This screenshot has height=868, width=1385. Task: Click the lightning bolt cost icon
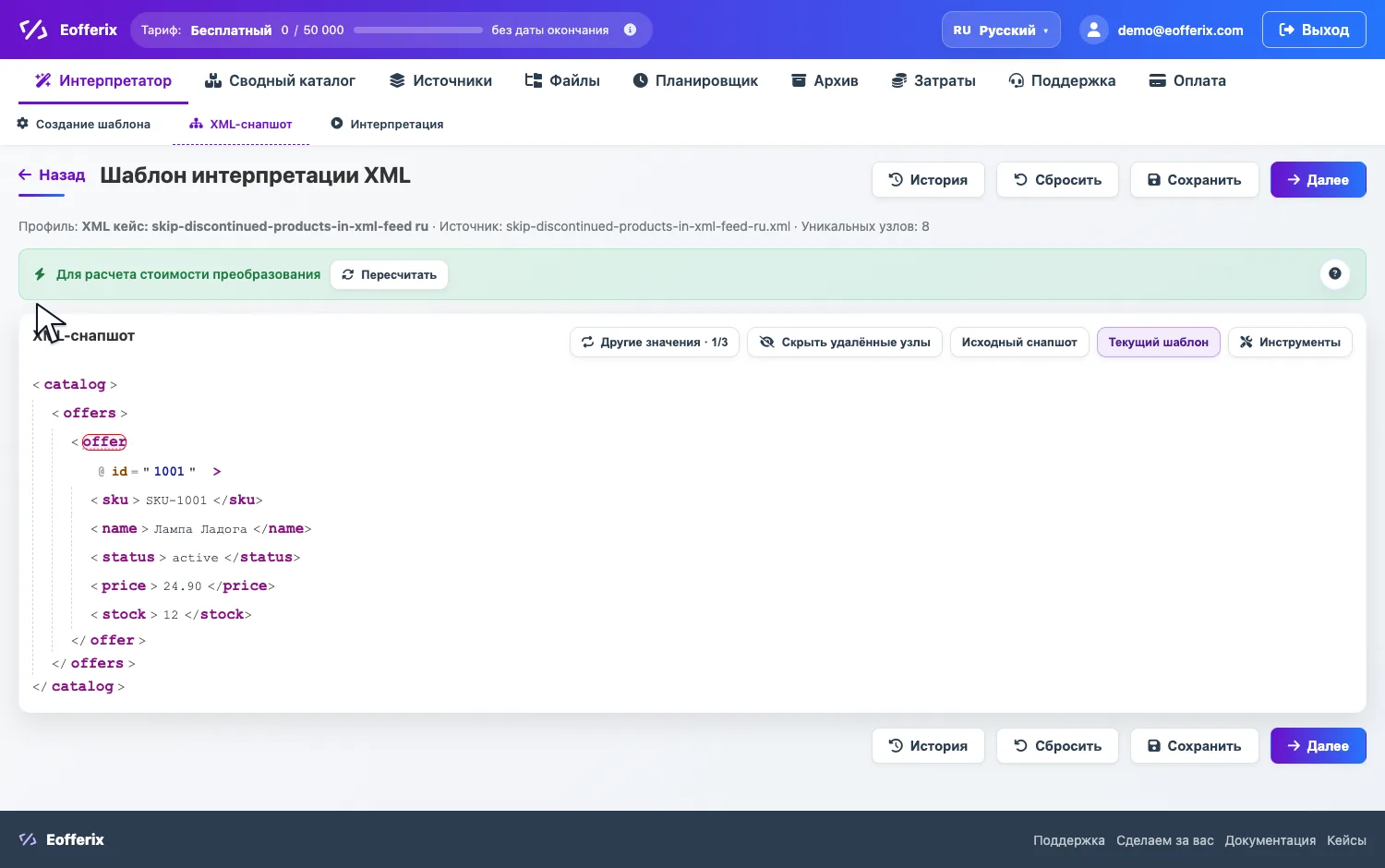click(40, 274)
